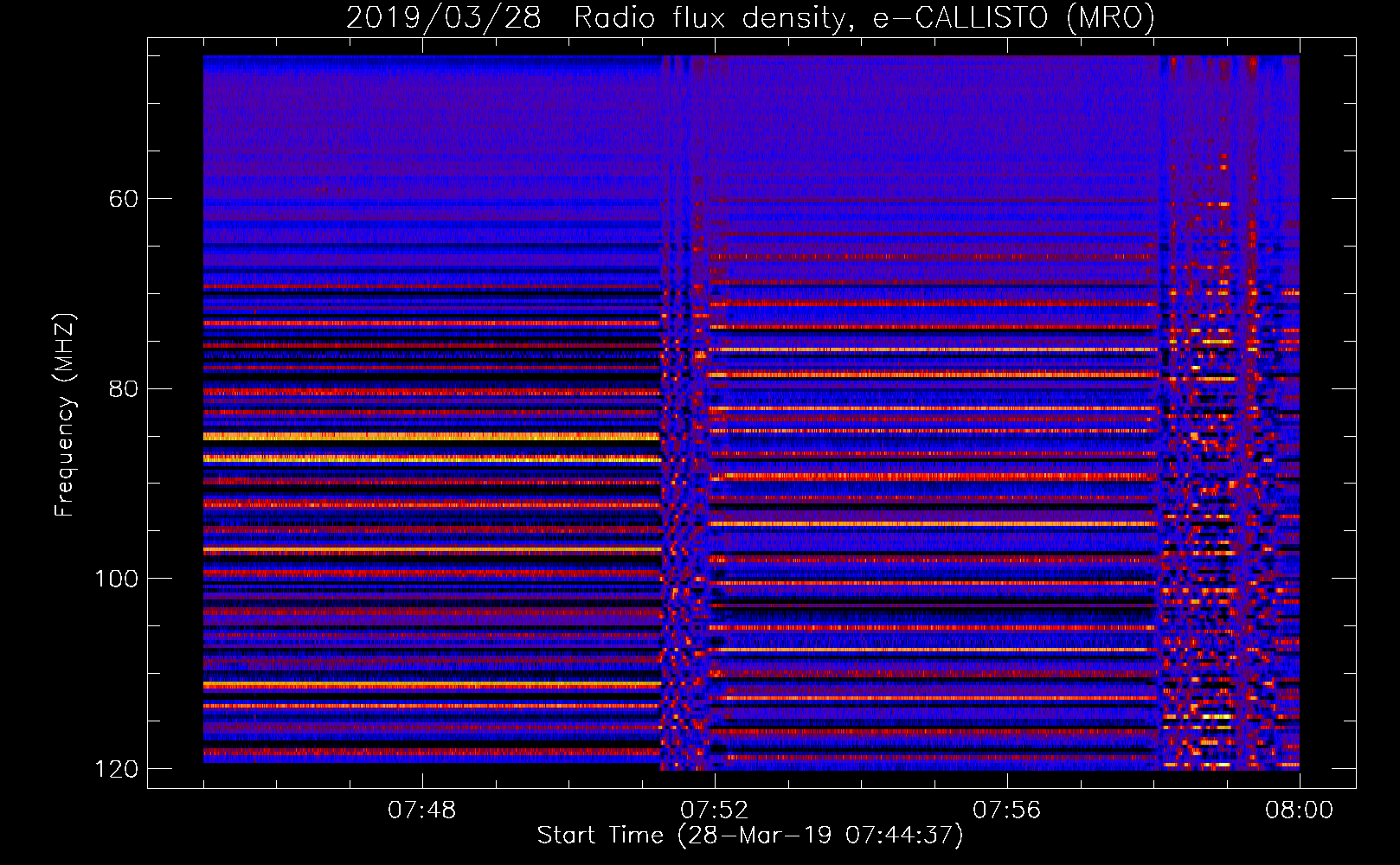
Task: Click the 07:48 time tick label
Action: (421, 811)
